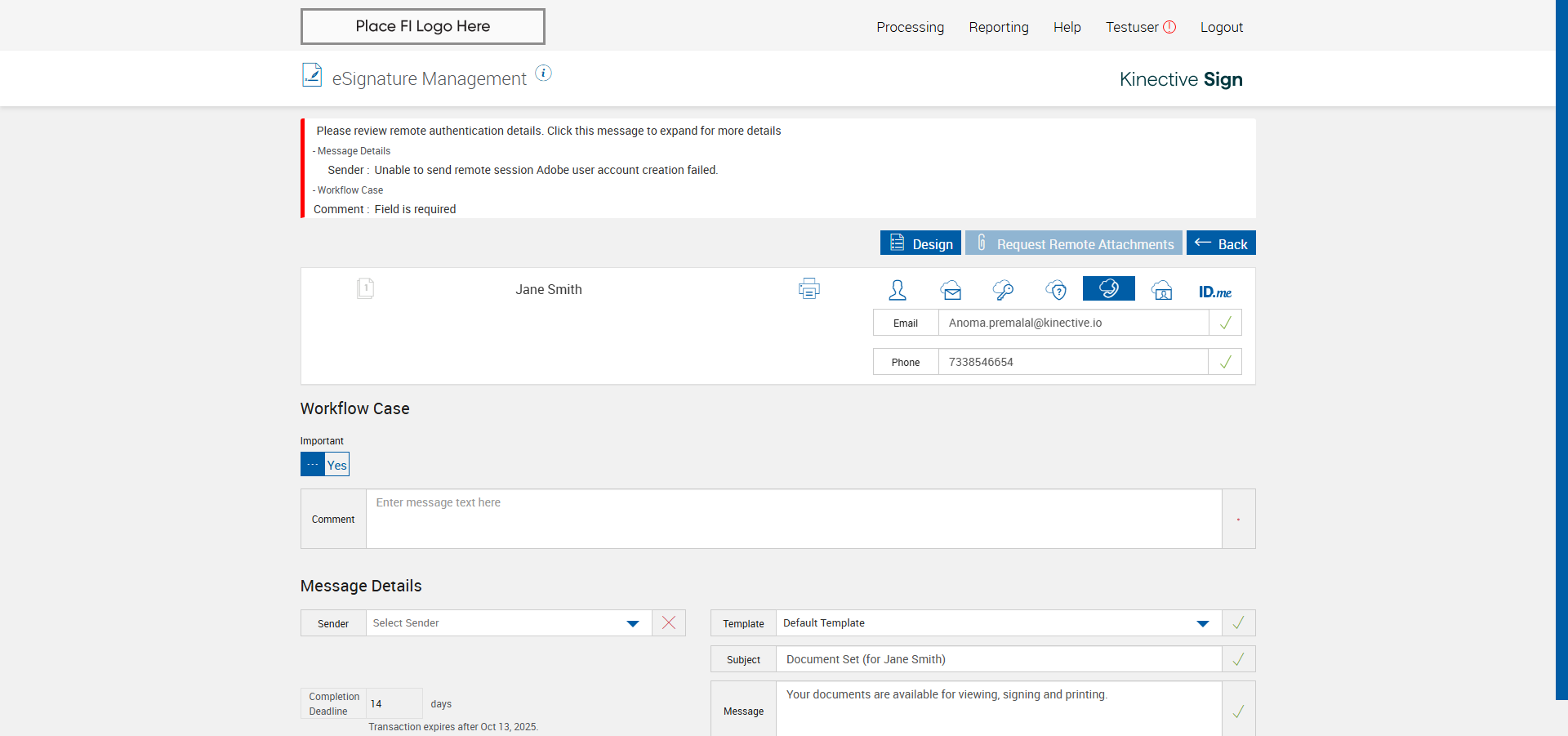
Task: Choose the ID.me verification option
Action: click(x=1214, y=292)
